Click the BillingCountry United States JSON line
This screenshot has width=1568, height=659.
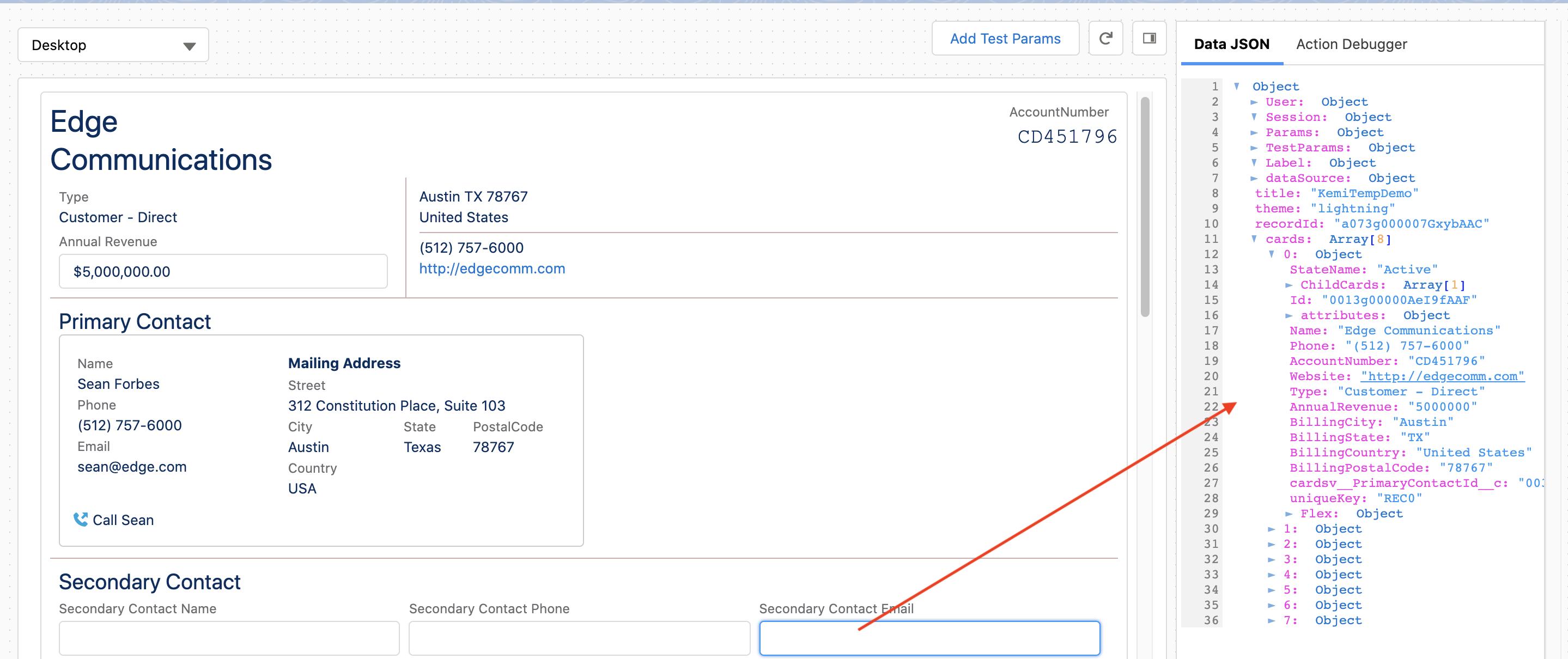click(x=1411, y=452)
